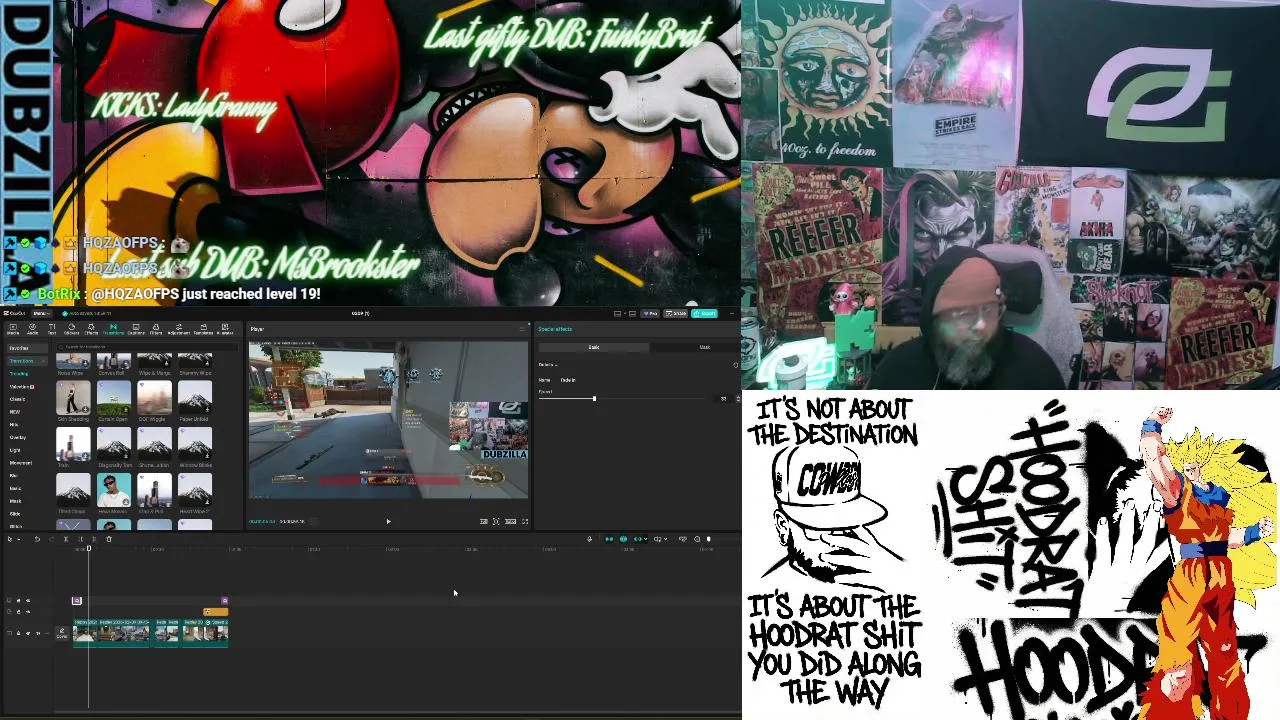
Task: Select the Head Moves transition thumbnail
Action: click(114, 489)
